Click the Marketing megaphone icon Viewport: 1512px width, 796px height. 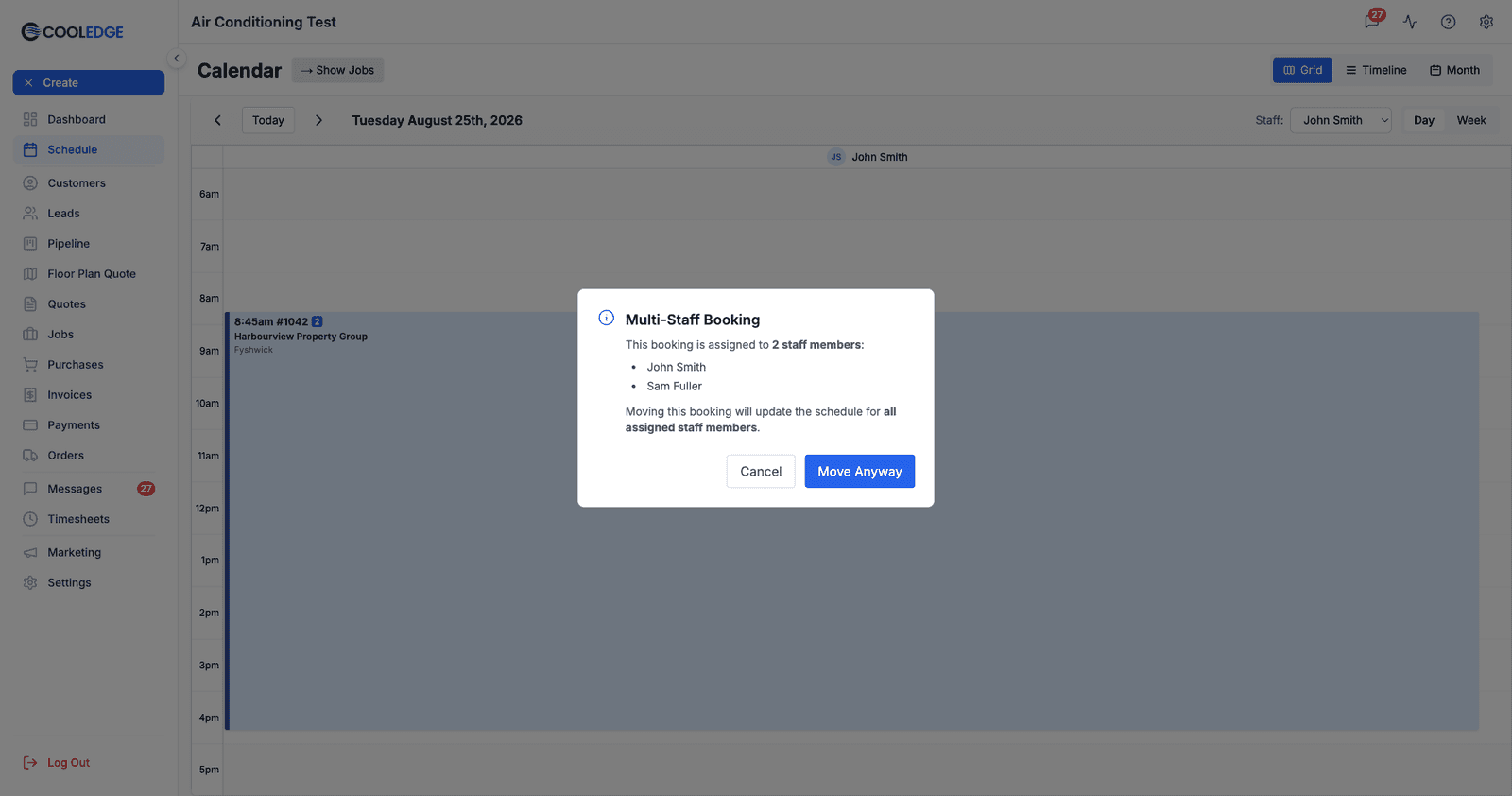(30, 552)
